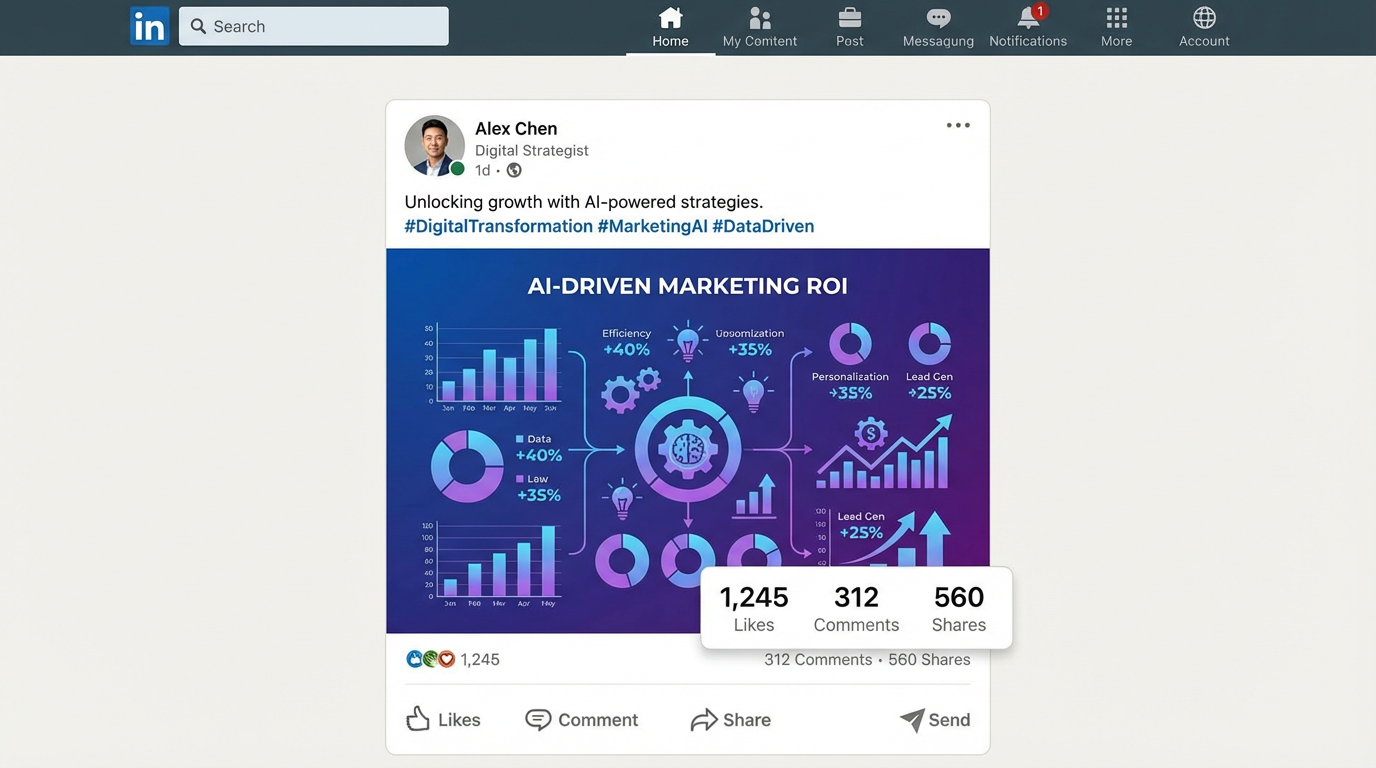Click the heart reaction emoji under the image

pyautogui.click(x=446, y=658)
